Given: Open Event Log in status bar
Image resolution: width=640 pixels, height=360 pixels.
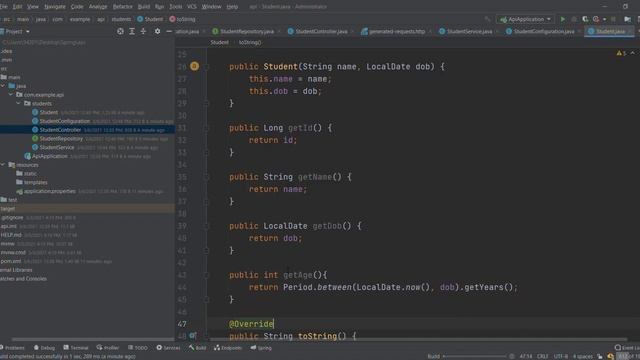Looking at the screenshot, I should click(628, 348).
